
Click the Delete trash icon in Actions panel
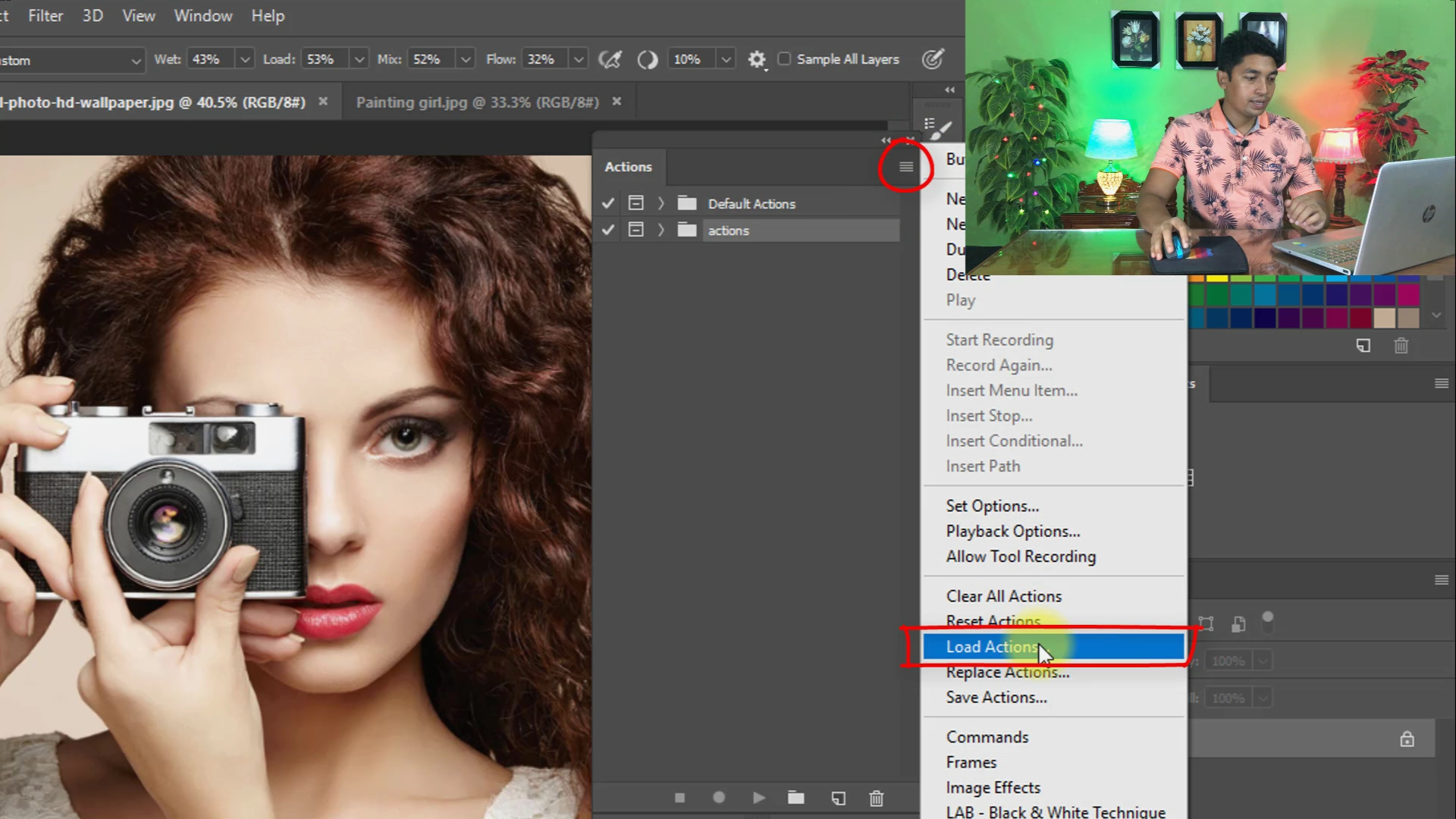(x=877, y=798)
